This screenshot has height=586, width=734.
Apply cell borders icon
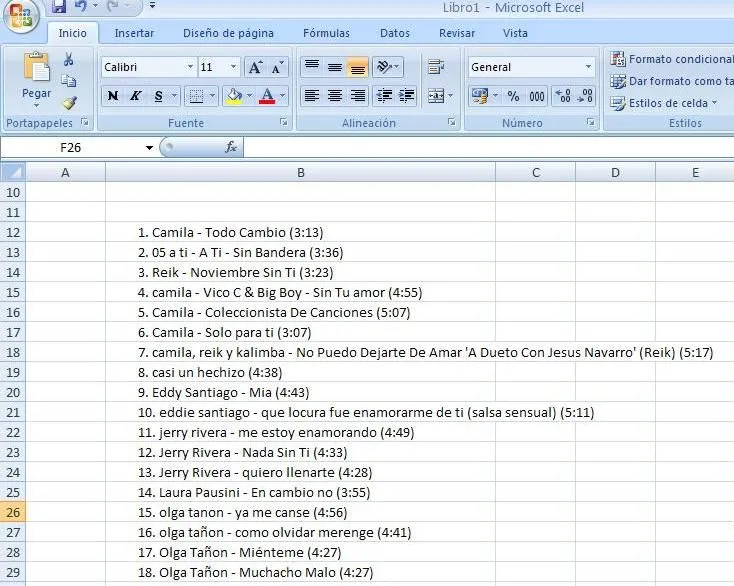pos(196,96)
